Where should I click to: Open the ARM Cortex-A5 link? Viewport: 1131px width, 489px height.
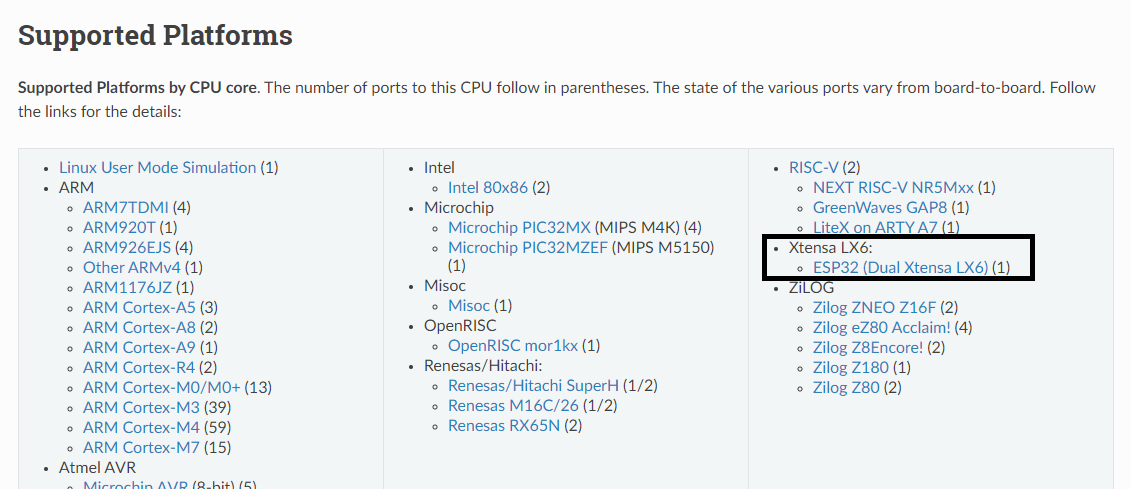click(139, 307)
